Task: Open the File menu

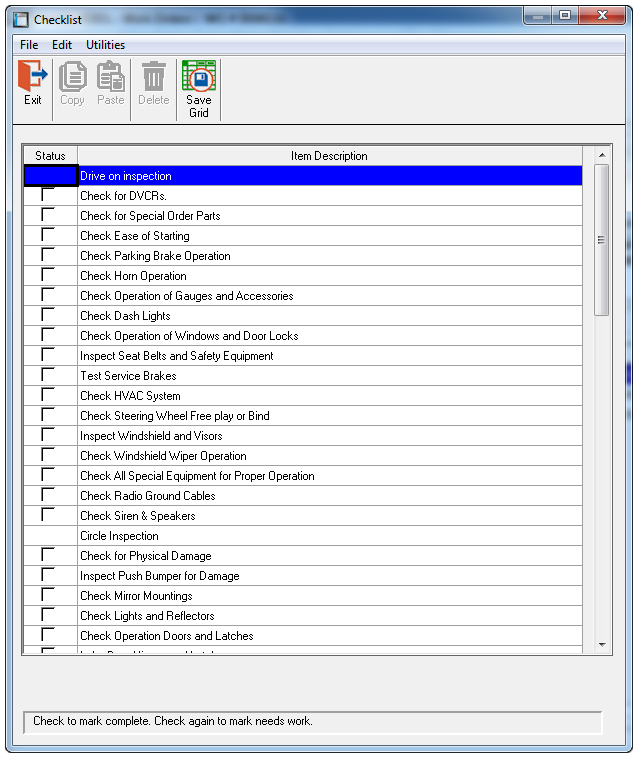Action: (x=29, y=45)
